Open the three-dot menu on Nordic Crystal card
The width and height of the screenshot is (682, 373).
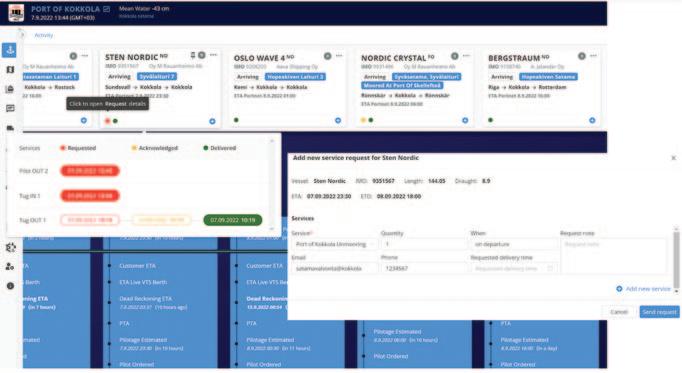[x=466, y=56]
